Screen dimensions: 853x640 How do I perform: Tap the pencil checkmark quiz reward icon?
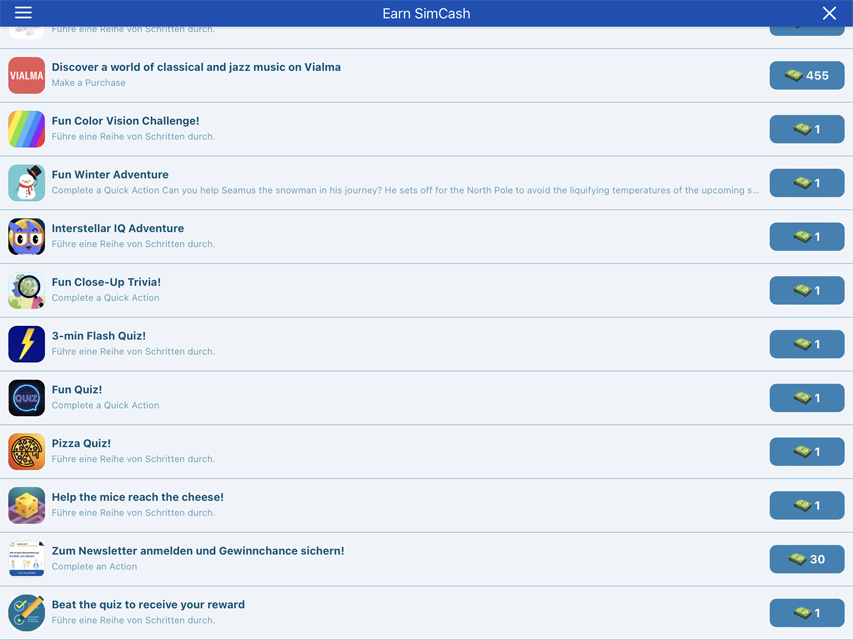click(x=27, y=613)
